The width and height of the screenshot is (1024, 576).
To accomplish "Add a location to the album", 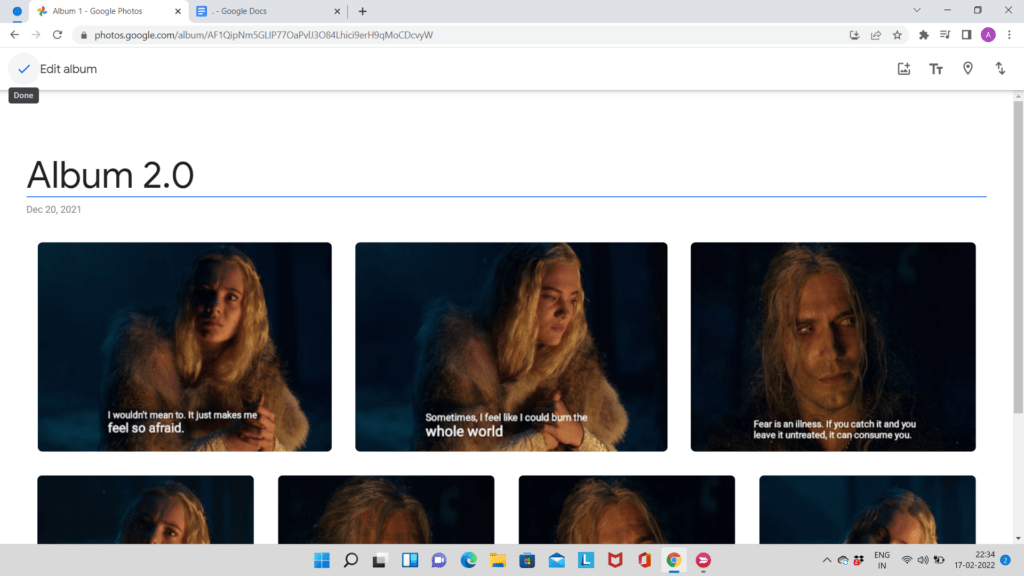I will pyautogui.click(x=968, y=68).
